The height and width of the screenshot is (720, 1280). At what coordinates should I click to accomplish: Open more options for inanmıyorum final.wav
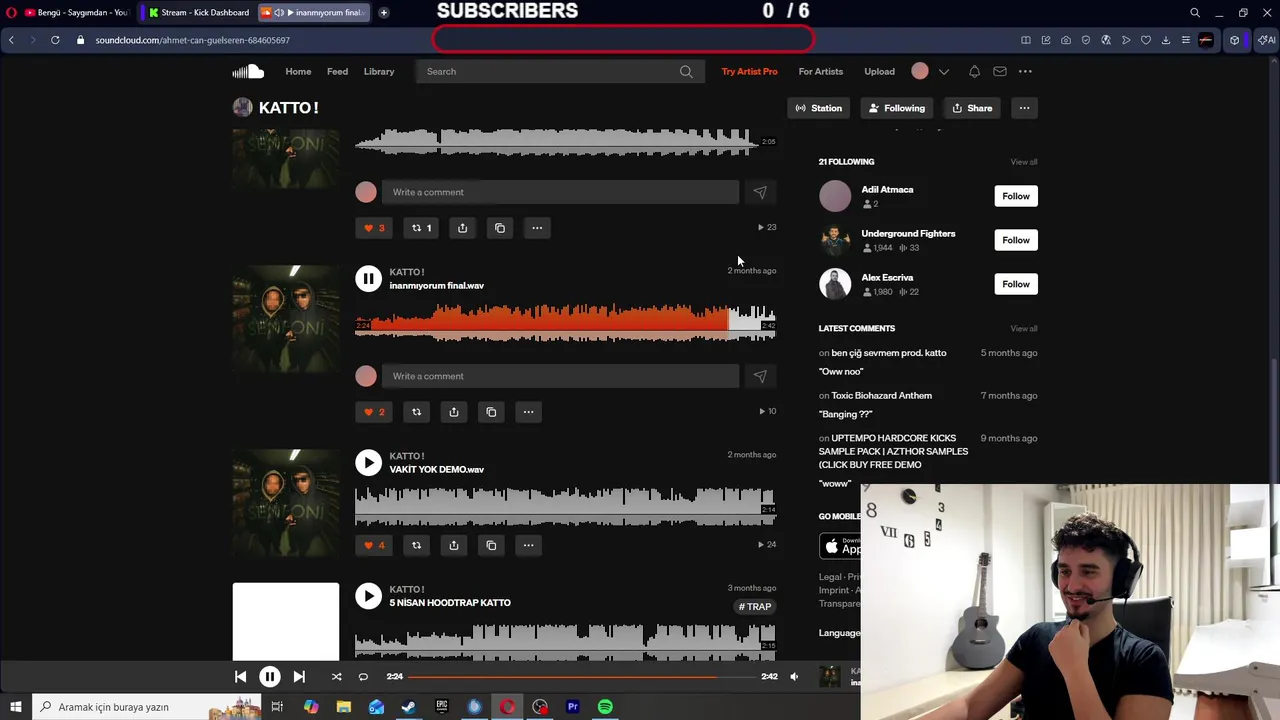[x=528, y=412]
